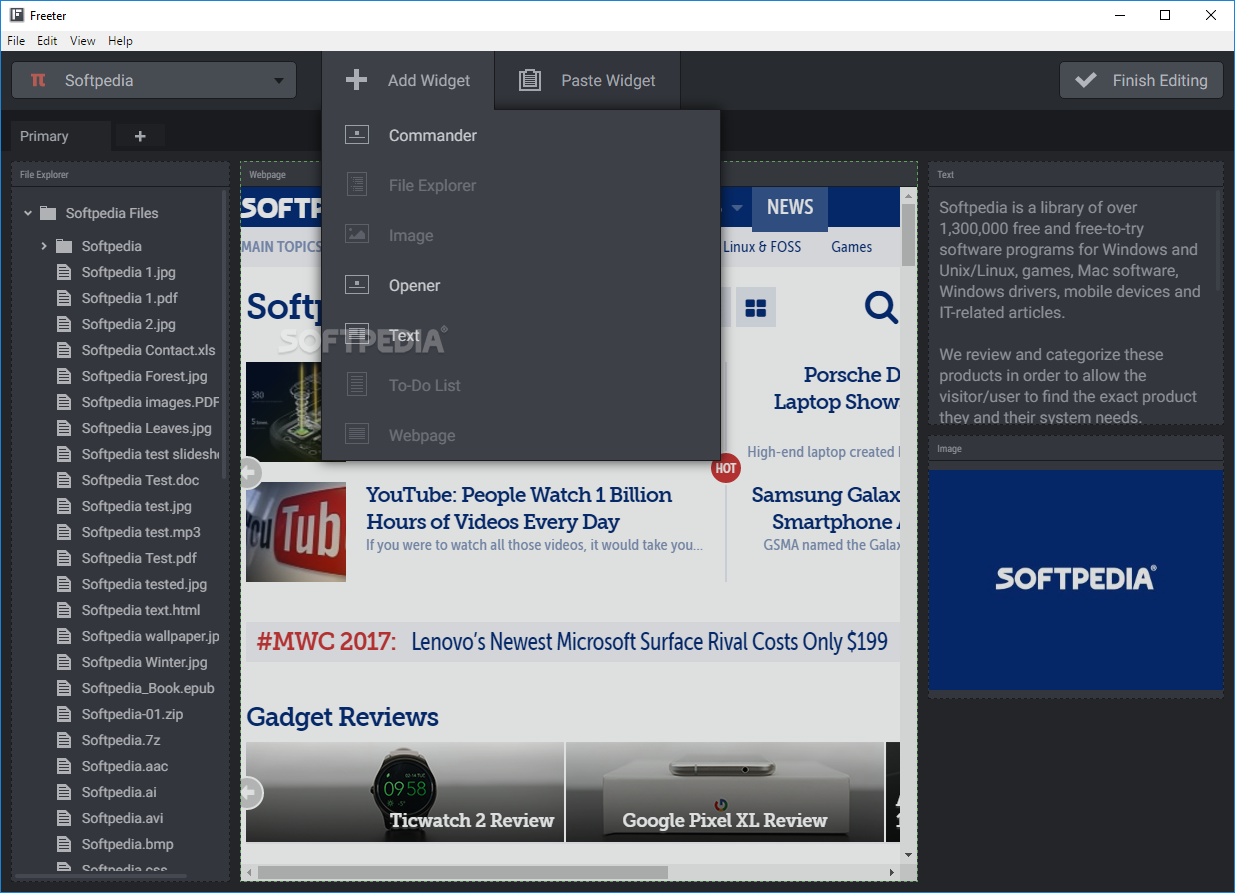The image size is (1235, 893).
Task: Click the file icon for Softpedia 1.jpg
Action: [64, 272]
